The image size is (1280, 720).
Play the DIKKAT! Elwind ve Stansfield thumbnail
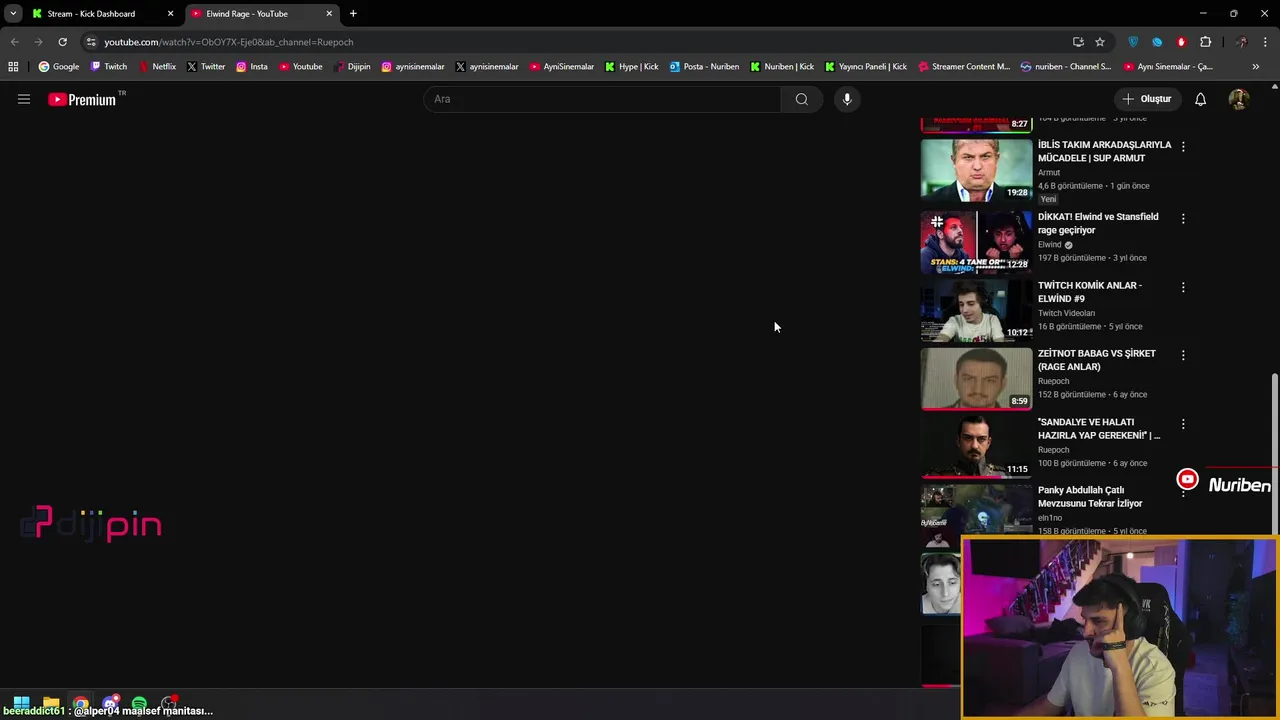(x=976, y=242)
